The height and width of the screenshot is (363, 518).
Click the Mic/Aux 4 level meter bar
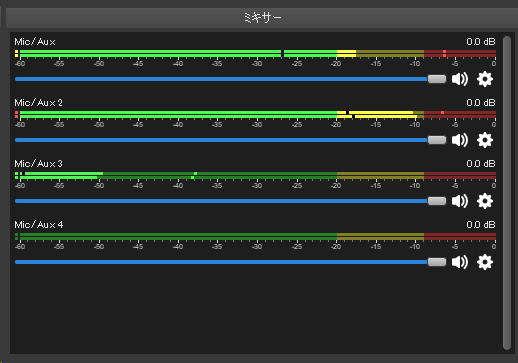pos(255,237)
